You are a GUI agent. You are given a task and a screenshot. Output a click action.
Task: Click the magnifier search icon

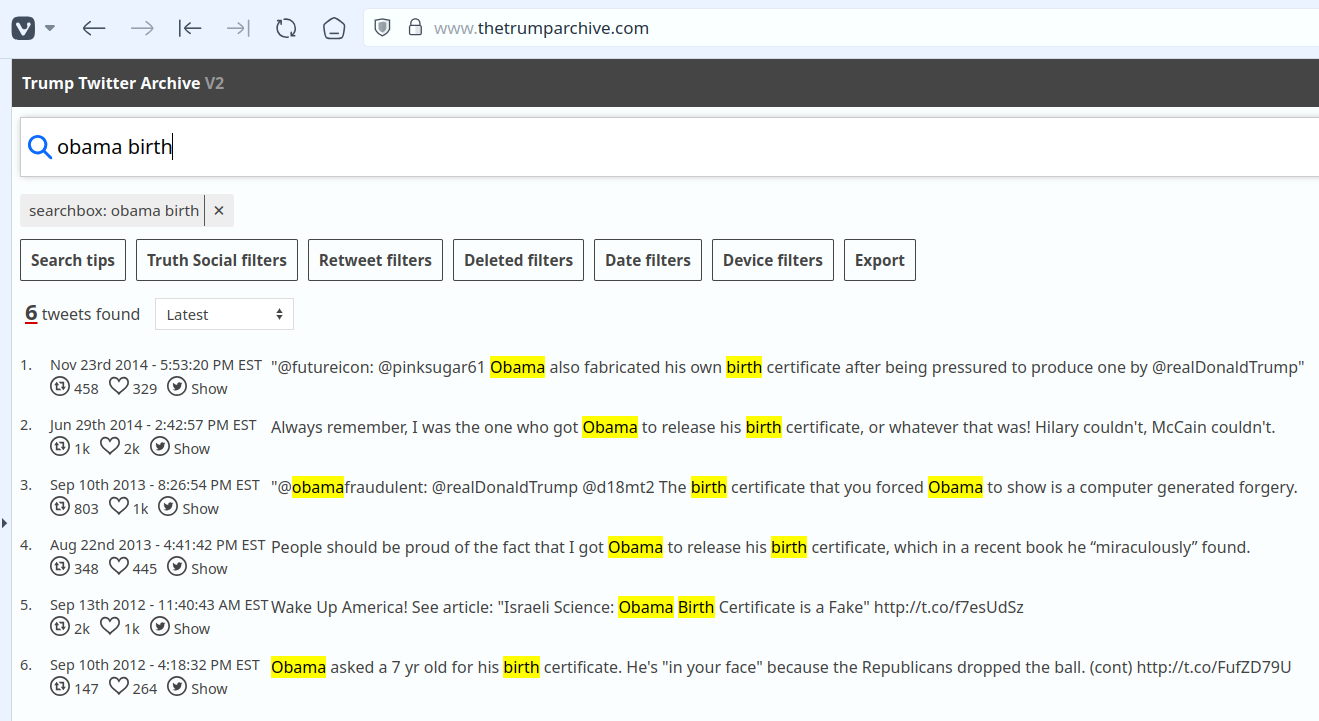pyautogui.click(x=39, y=148)
